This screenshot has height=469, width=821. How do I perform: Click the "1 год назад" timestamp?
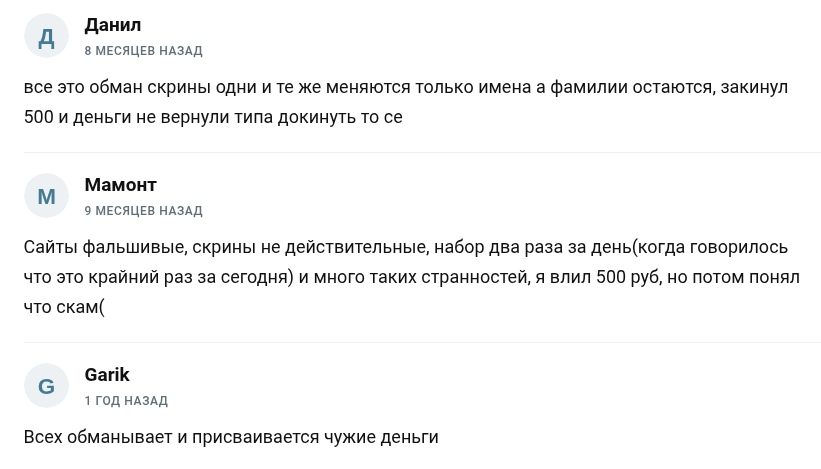coord(126,401)
